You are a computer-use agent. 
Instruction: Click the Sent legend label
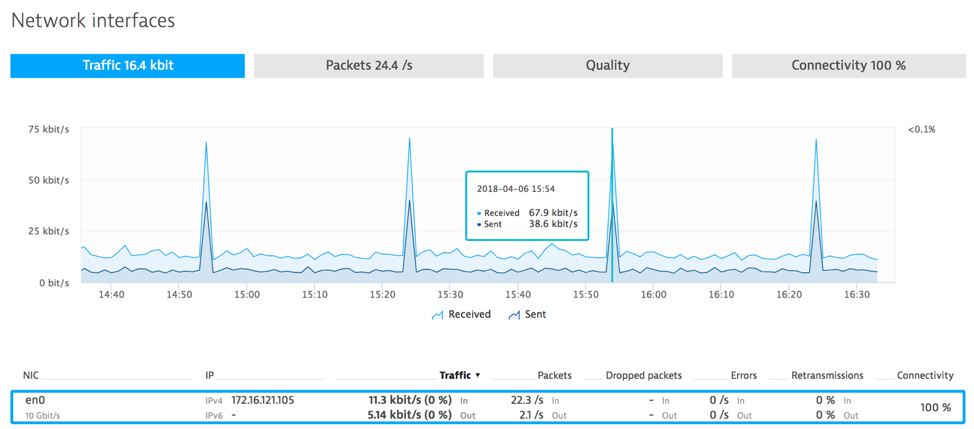click(x=535, y=314)
